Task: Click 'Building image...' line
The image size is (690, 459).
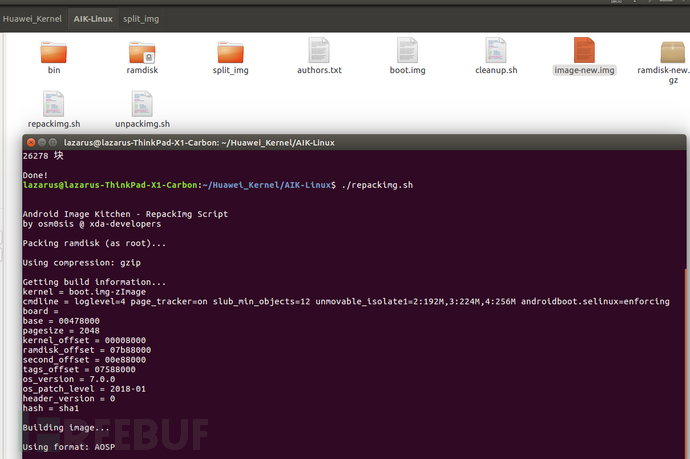Action: click(66, 428)
